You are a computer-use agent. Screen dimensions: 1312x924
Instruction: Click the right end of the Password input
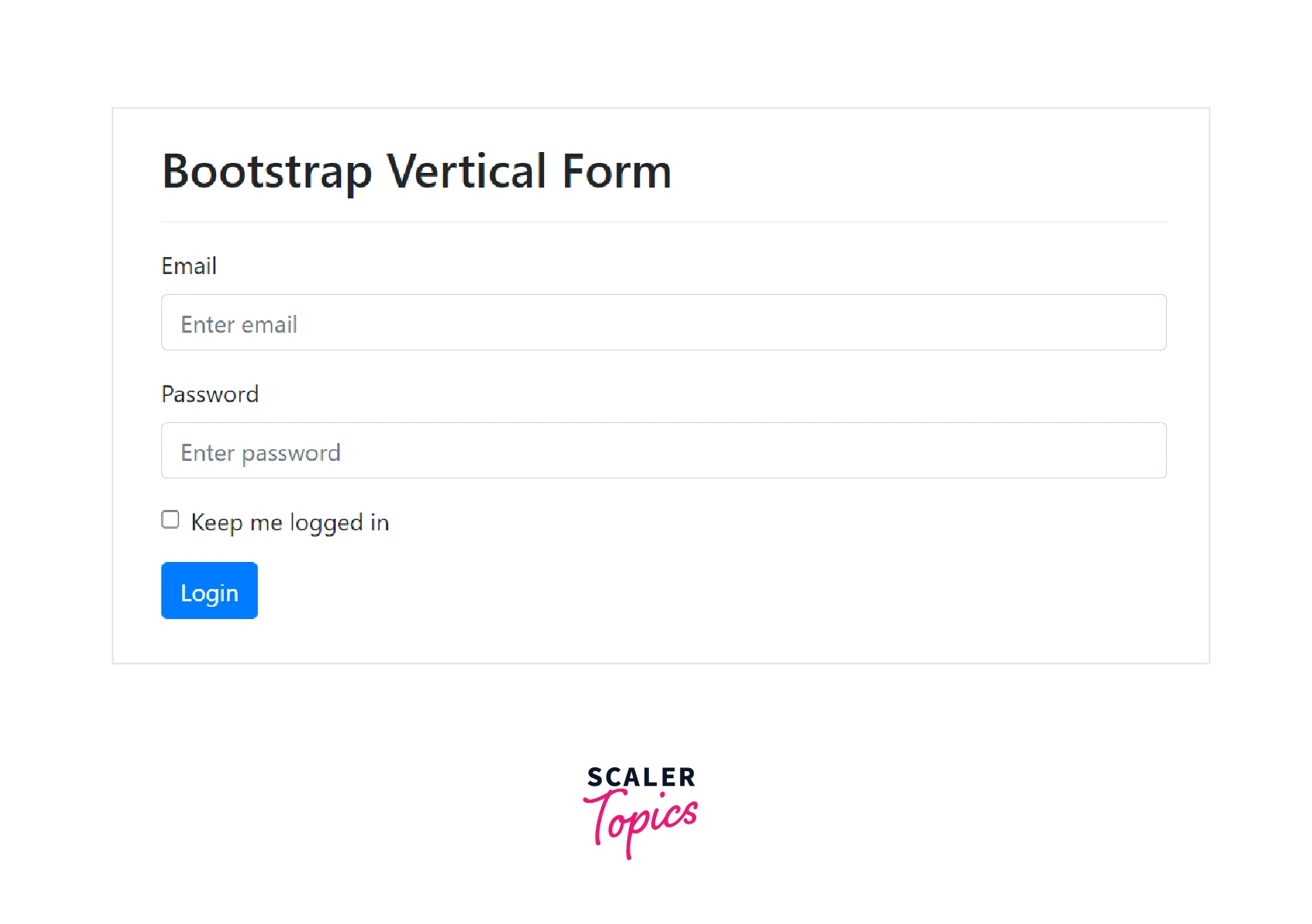1142,451
